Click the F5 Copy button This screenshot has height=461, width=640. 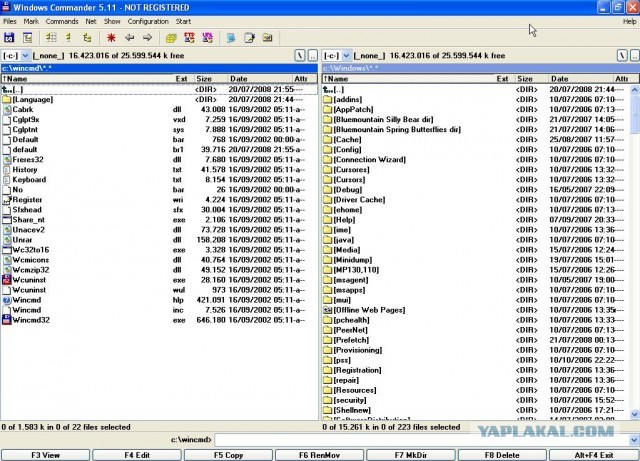(x=228, y=455)
